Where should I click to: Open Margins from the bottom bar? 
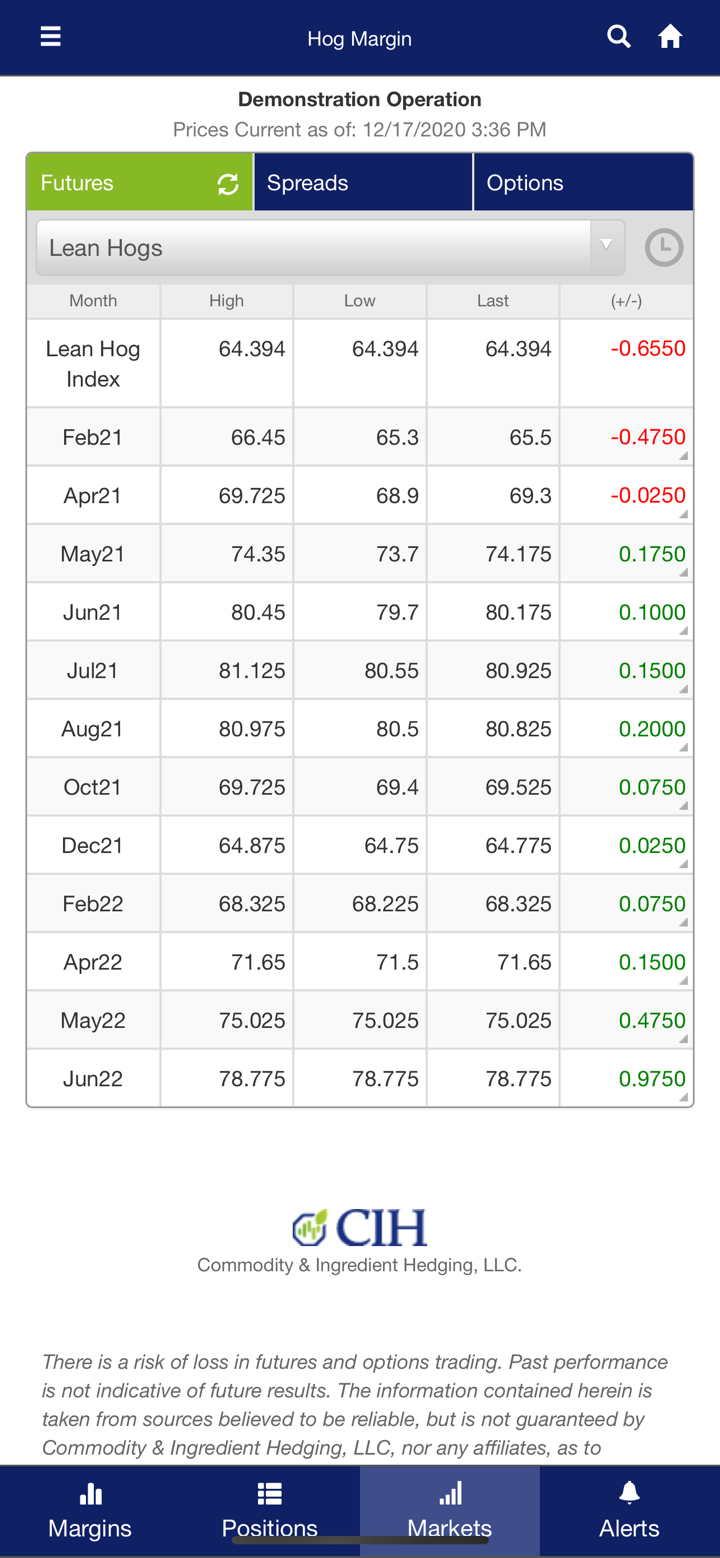[x=90, y=1510]
